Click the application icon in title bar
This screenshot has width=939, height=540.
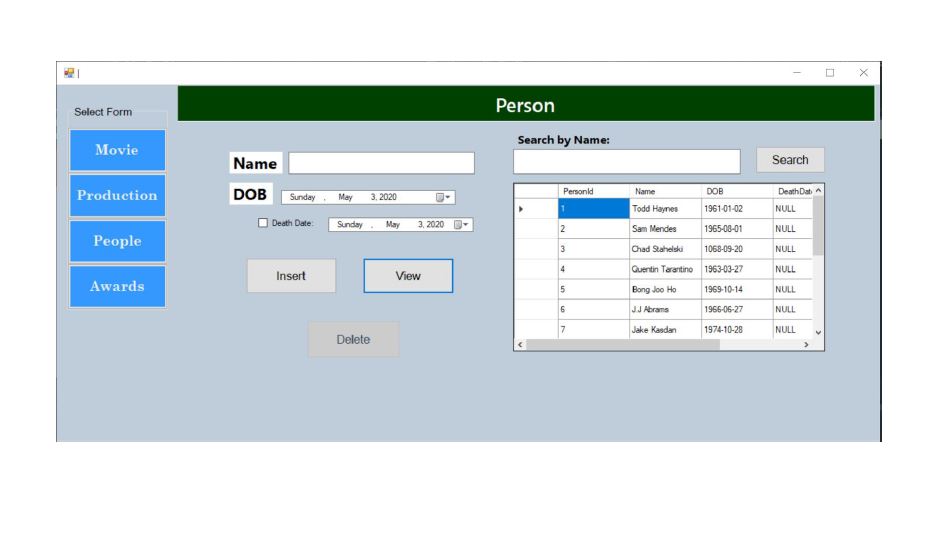[69, 73]
